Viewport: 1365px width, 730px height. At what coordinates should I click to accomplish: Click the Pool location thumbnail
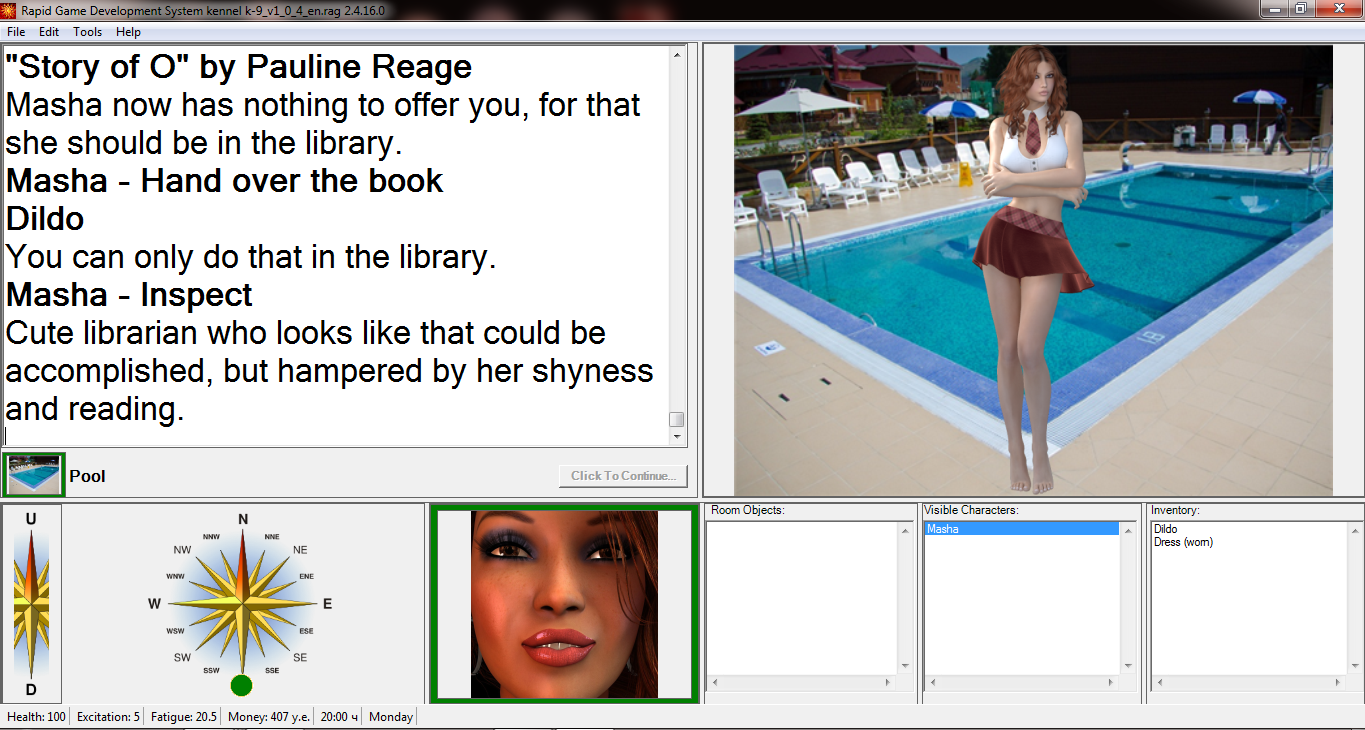[x=34, y=475]
